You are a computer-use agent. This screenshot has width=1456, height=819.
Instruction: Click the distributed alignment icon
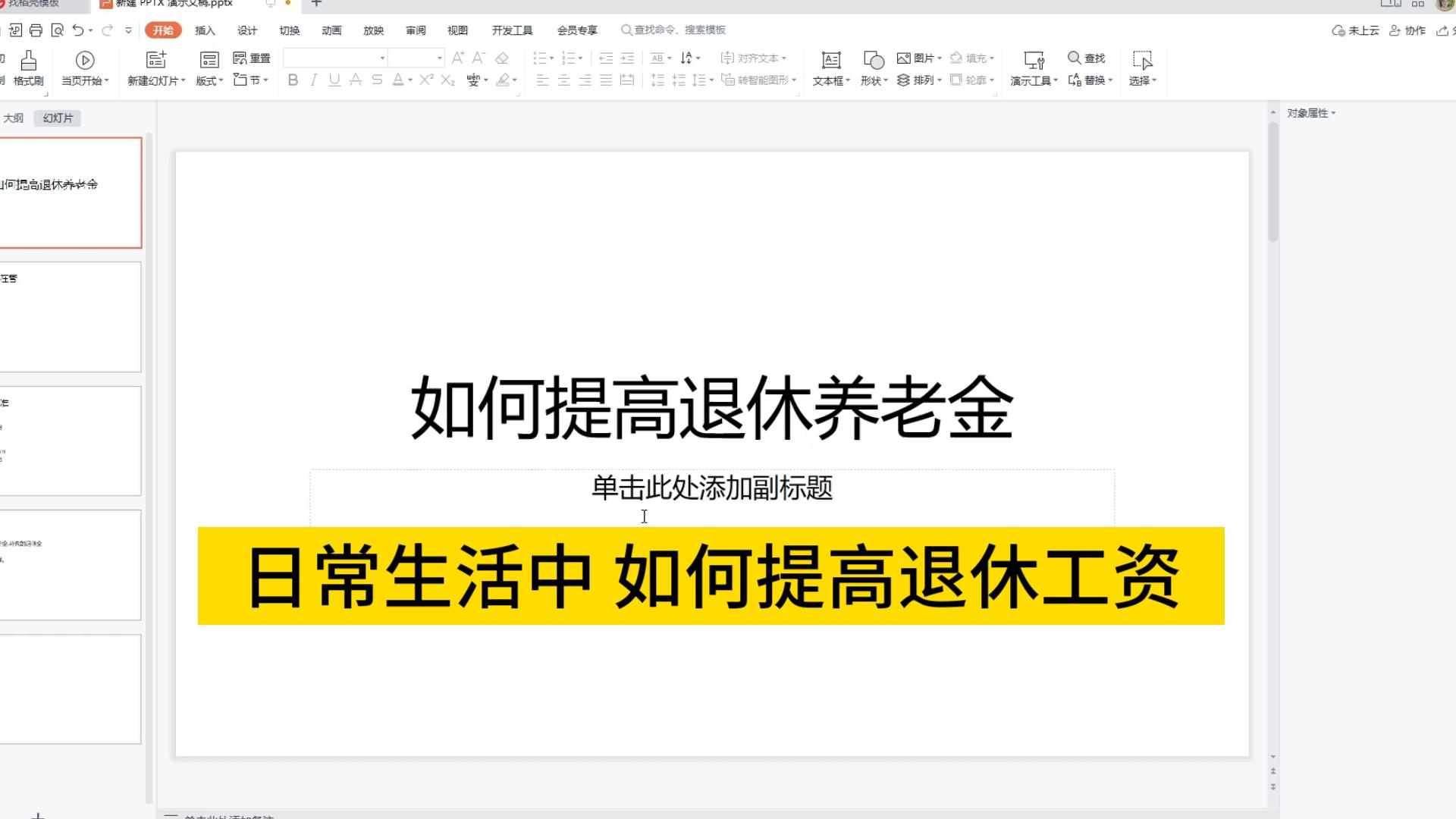coord(627,80)
